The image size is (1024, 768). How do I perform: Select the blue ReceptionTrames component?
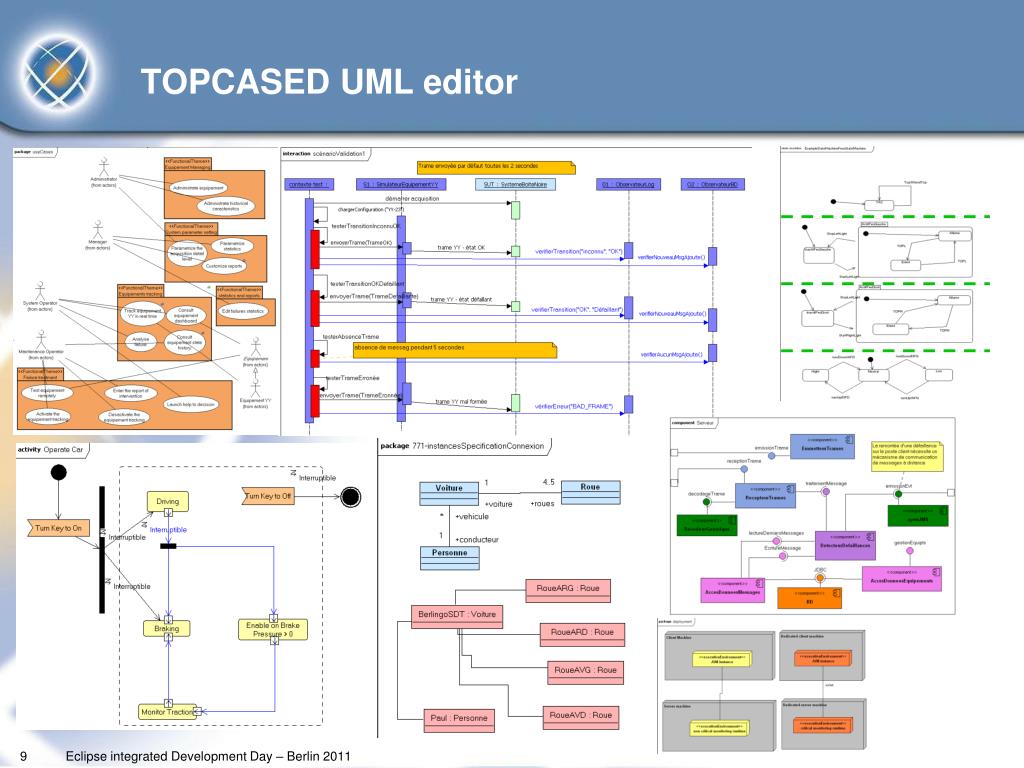coord(765,496)
